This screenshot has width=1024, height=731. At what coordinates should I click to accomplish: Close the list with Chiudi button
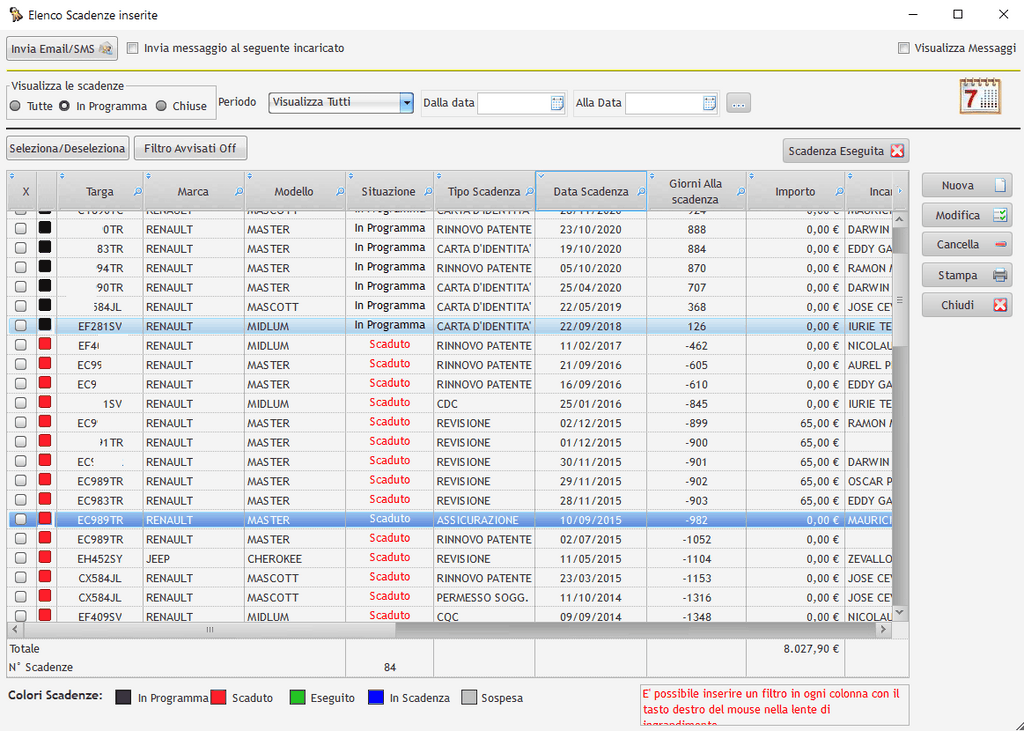(967, 305)
